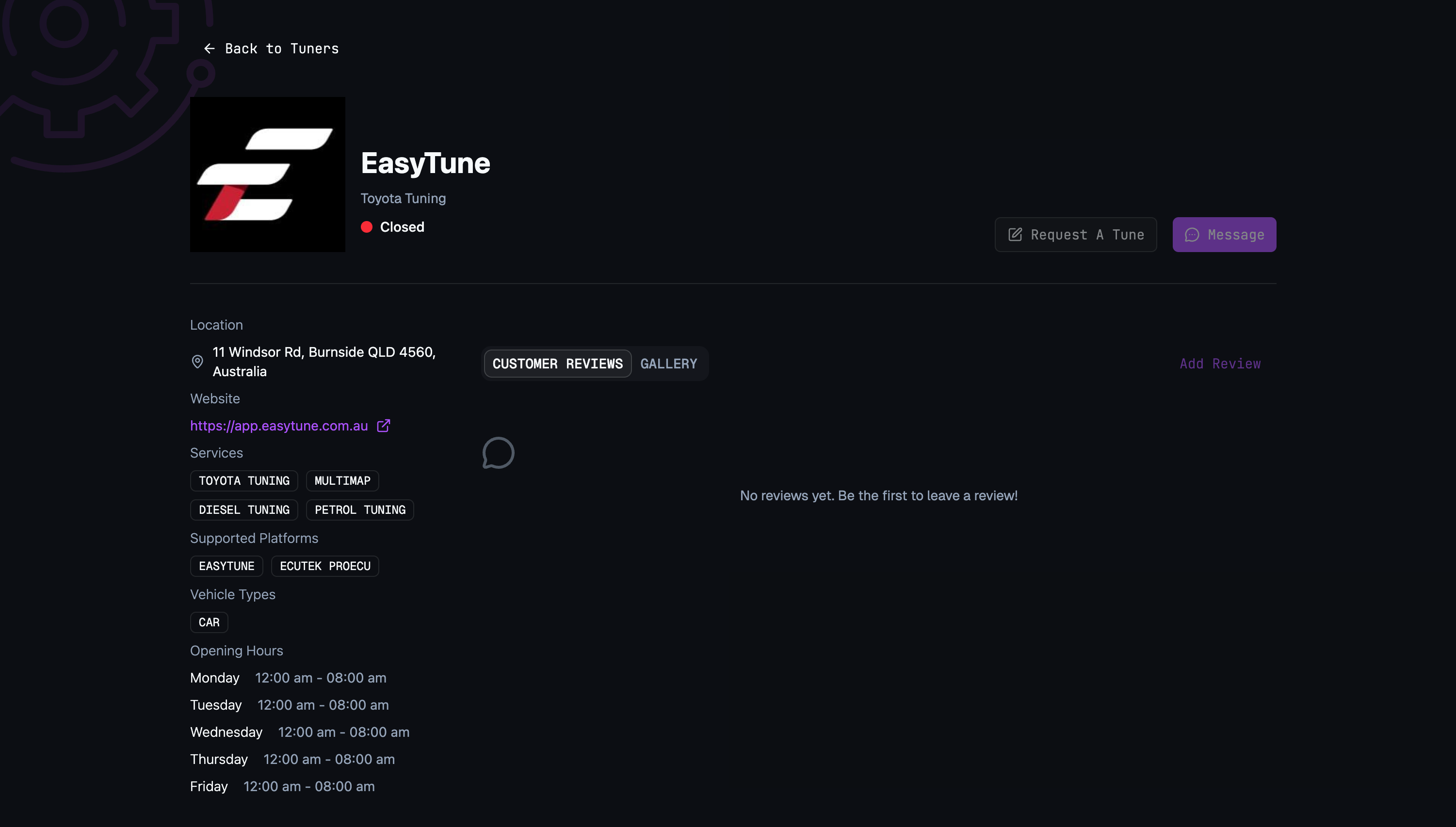Click the red Closed status dot
1456x827 pixels.
(x=367, y=227)
